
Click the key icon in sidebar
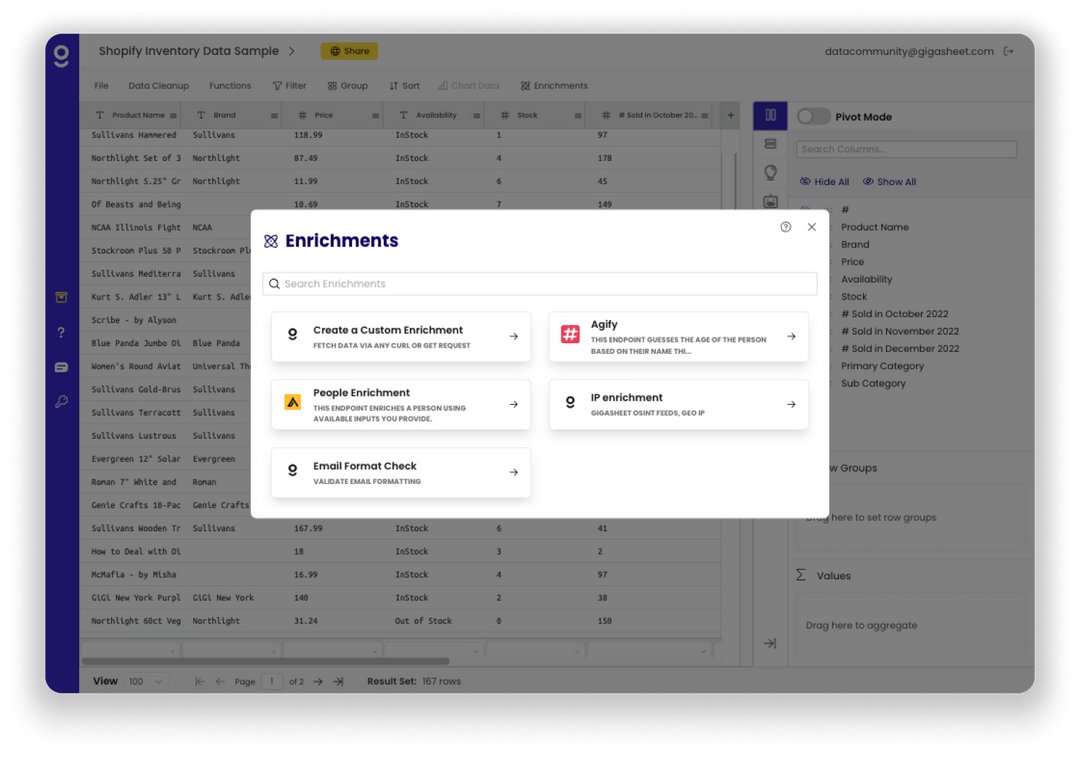click(61, 401)
